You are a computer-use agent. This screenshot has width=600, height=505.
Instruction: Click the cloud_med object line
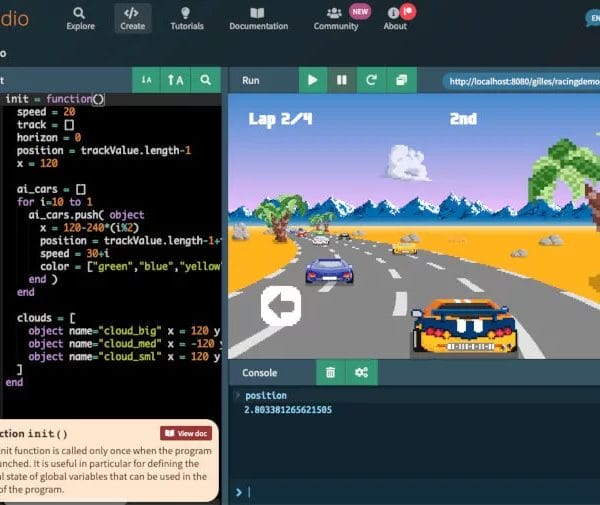point(124,344)
